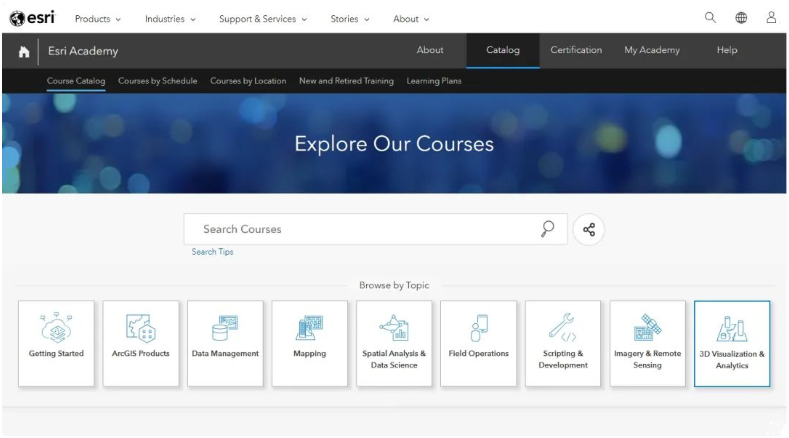Open Learning Plans page
This screenshot has height=438, width=789.
pyautogui.click(x=434, y=81)
